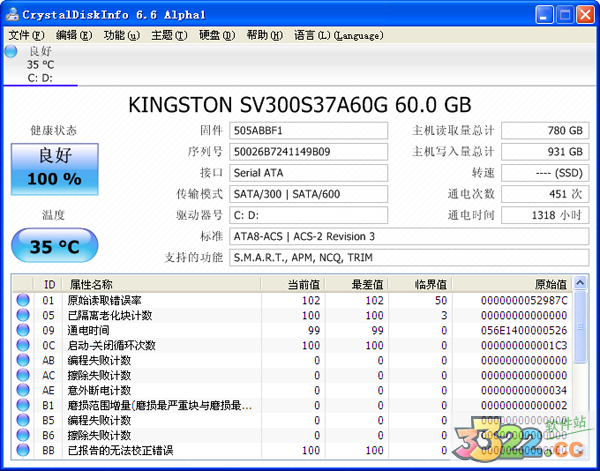Image resolution: width=600 pixels, height=471 pixels.
Task: Select the 意外断电计数 attribute row
Action: click(x=293, y=390)
